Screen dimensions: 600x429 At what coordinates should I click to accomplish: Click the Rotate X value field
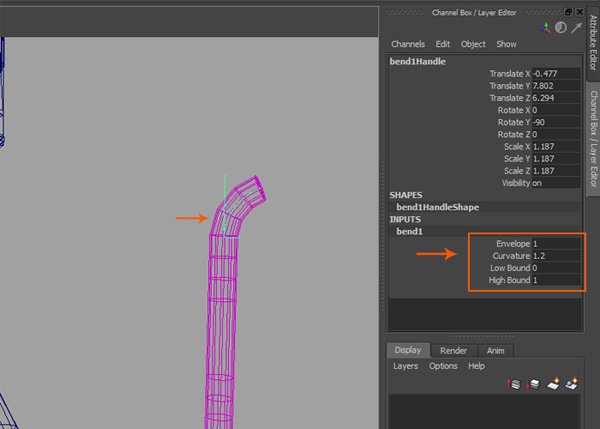point(556,110)
